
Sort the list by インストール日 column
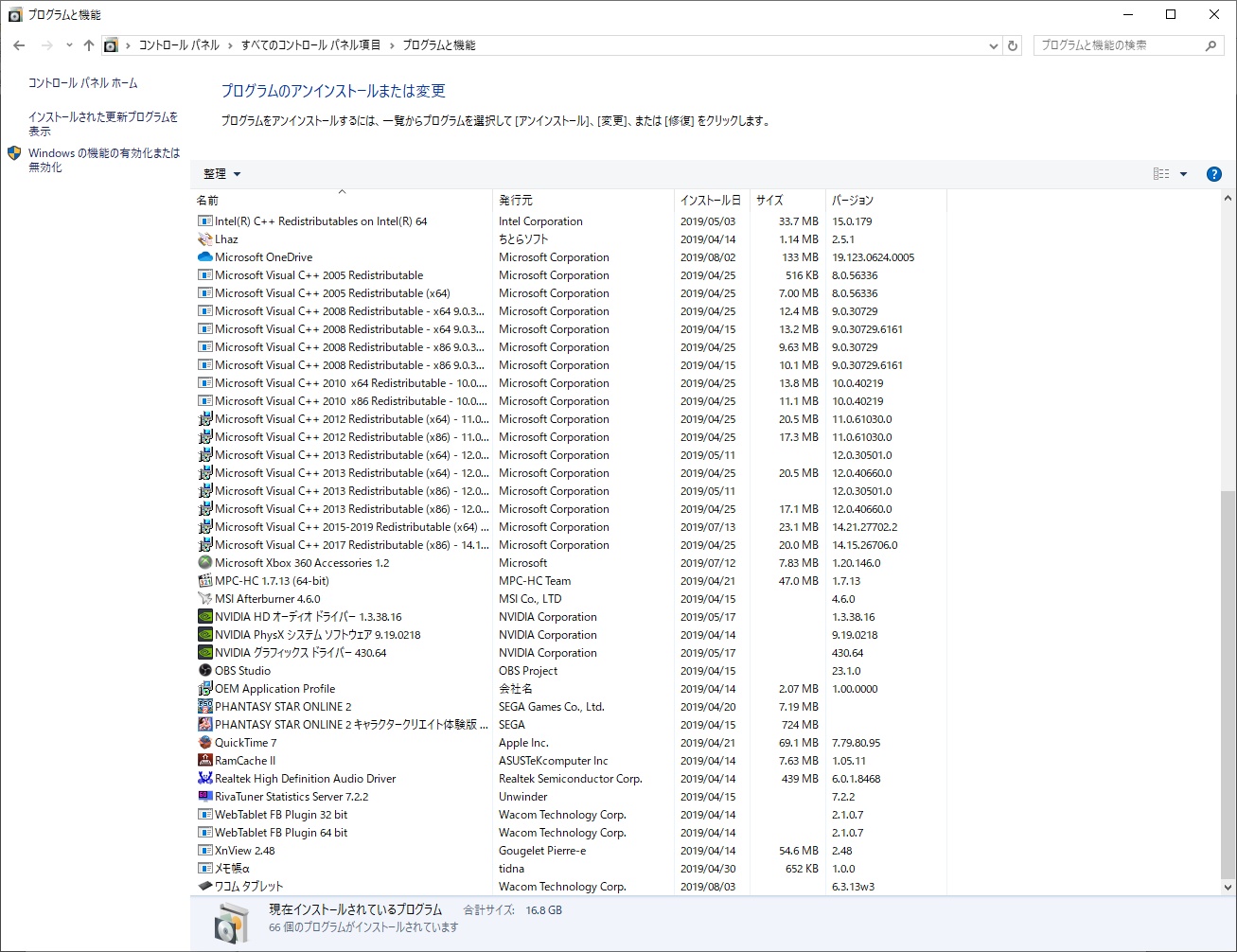coord(712,200)
